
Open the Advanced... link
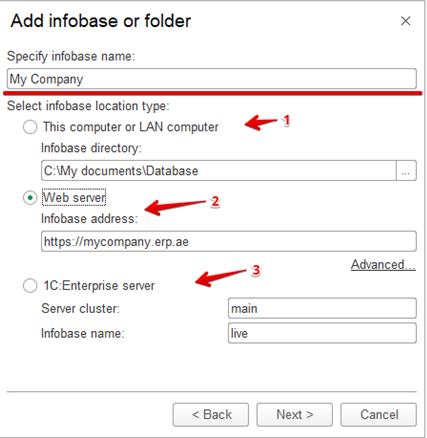(383, 265)
